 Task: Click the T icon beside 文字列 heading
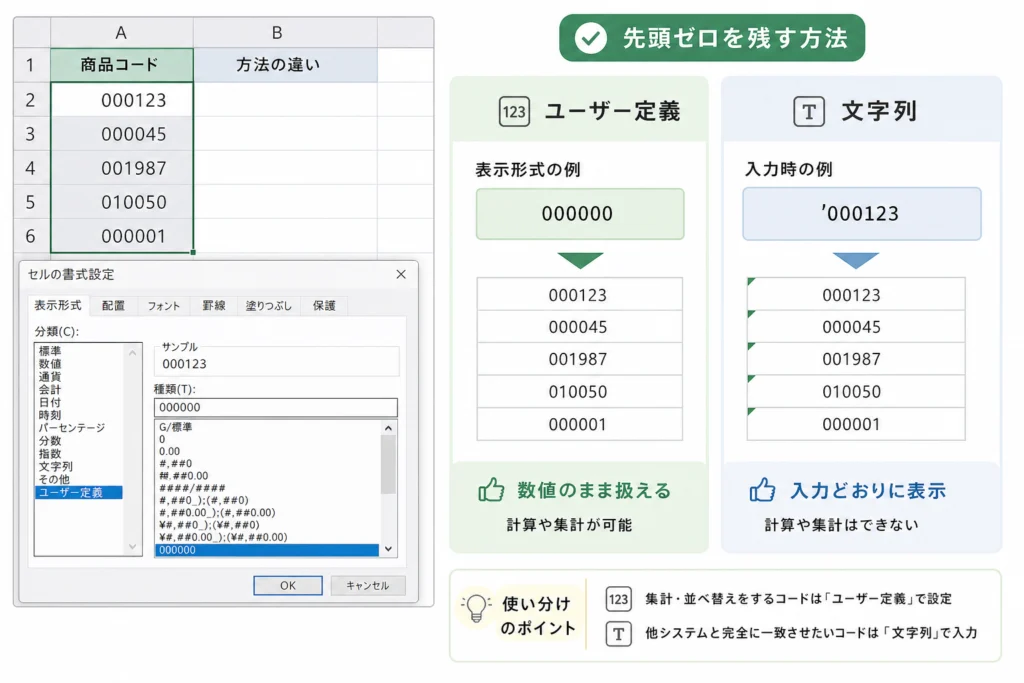[x=808, y=112]
